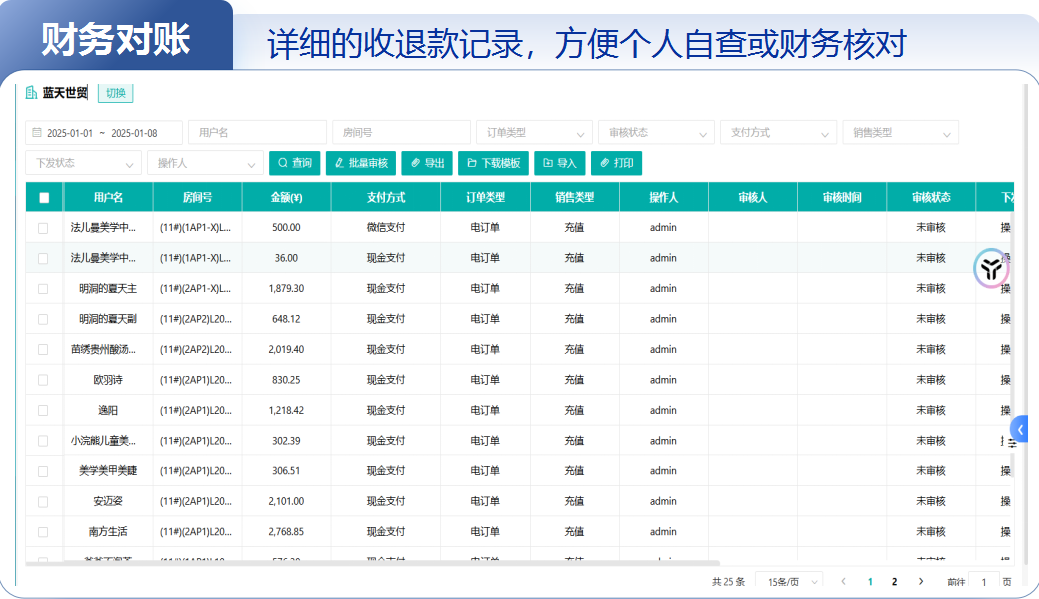Toggle the select-all checkbox in the table header
Screen dimensions: 1039x599
point(43,197)
